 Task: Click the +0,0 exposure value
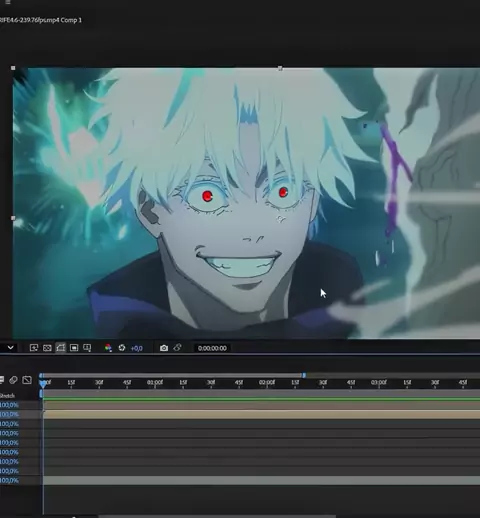(x=136, y=348)
